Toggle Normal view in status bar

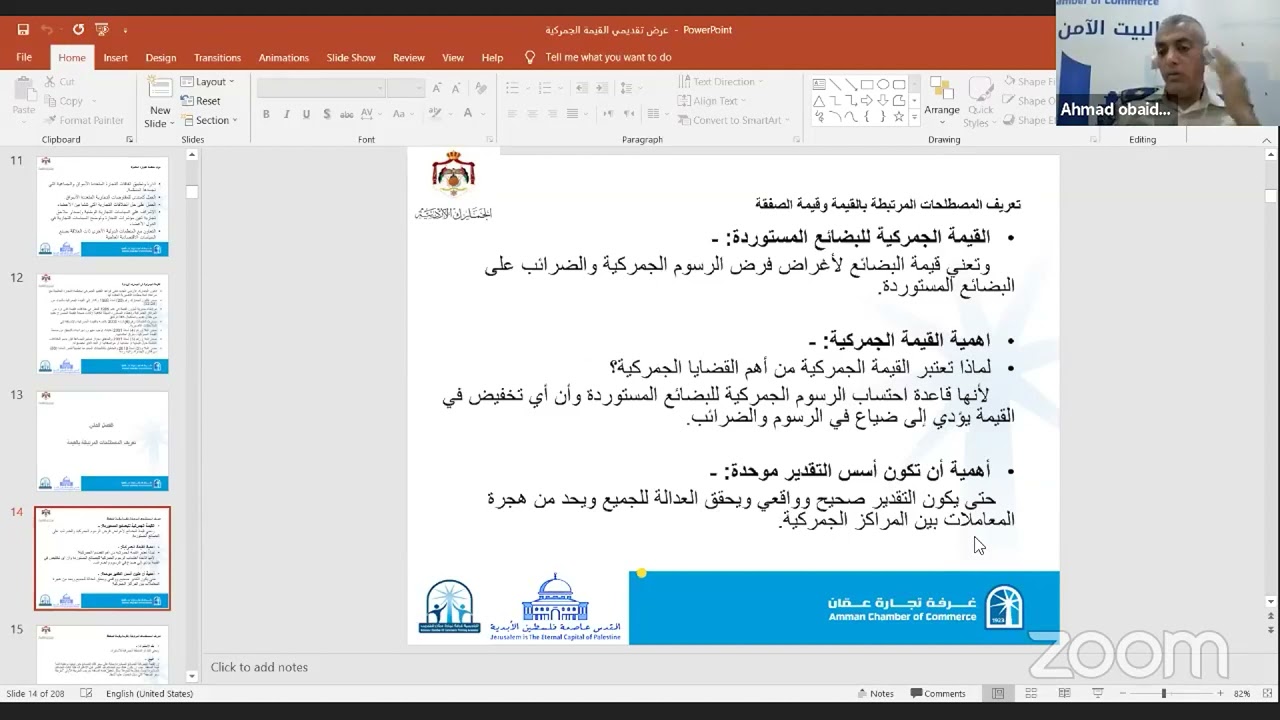pyautogui.click(x=998, y=693)
